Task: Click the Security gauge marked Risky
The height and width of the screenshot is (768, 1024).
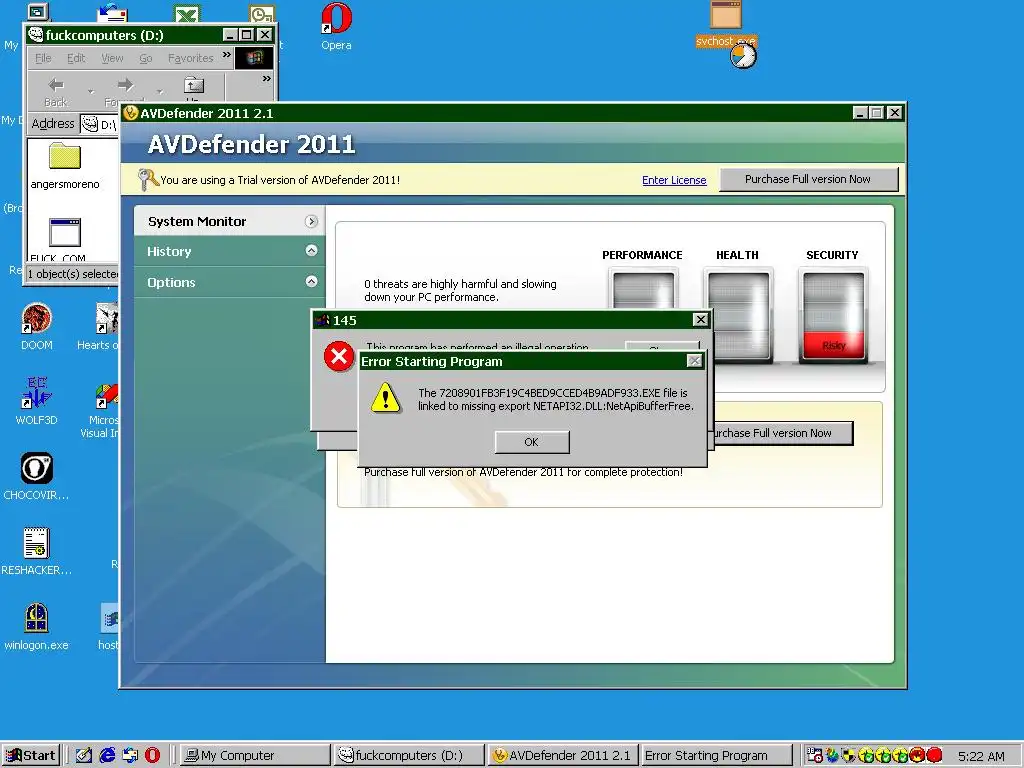Action: click(833, 316)
